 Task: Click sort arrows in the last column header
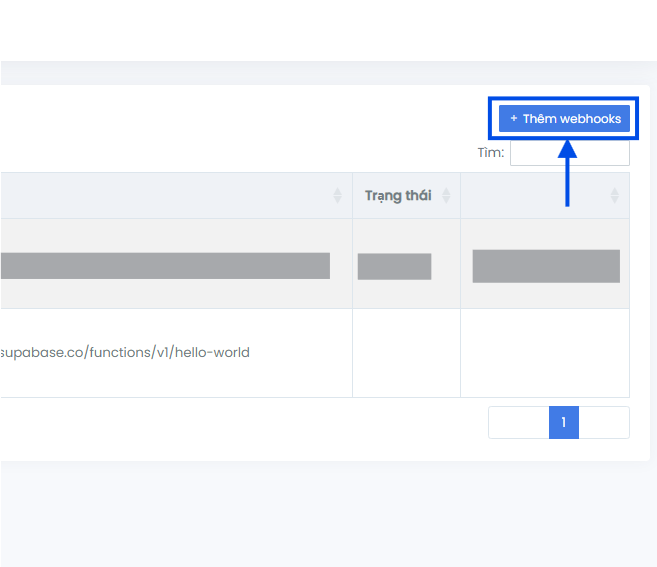615,196
